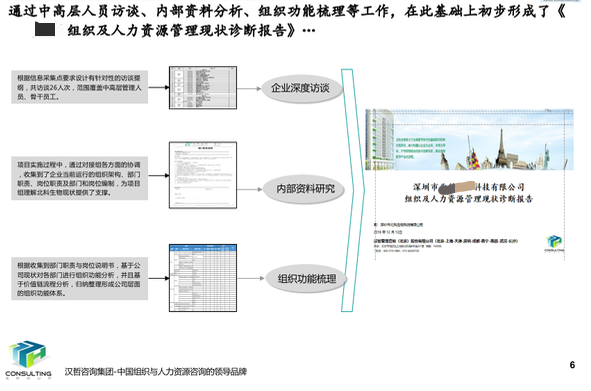591x391 pixels.
Task: Click the skyline banner photo on cover
Action: [x=470, y=140]
